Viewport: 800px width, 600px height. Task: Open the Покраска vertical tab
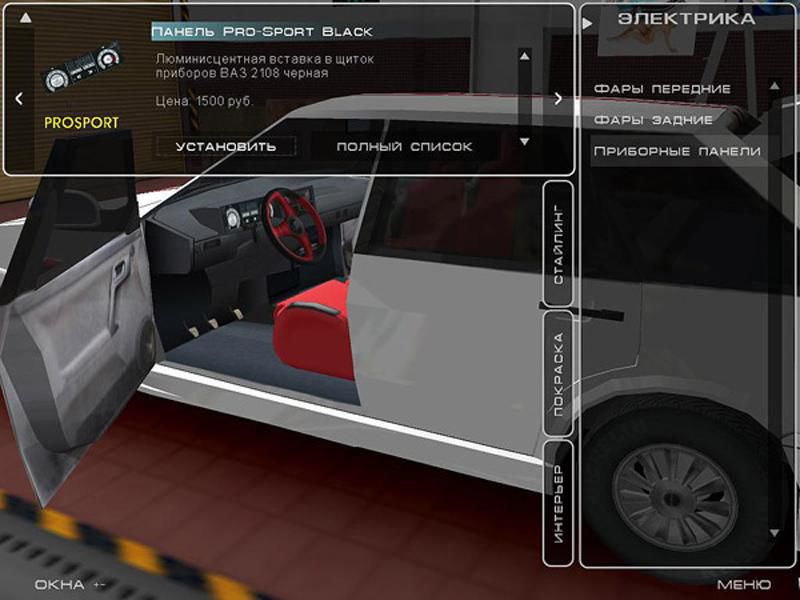click(558, 372)
